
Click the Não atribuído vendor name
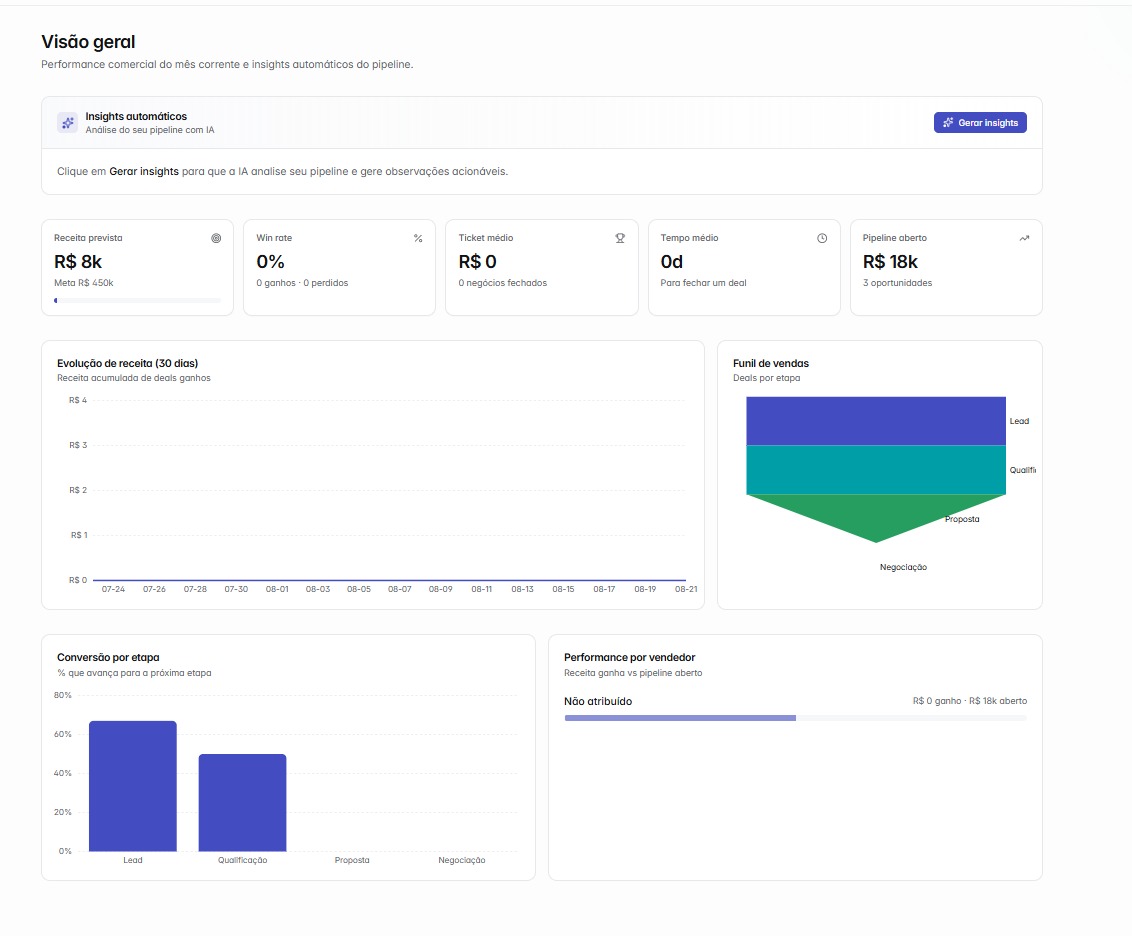(598, 701)
